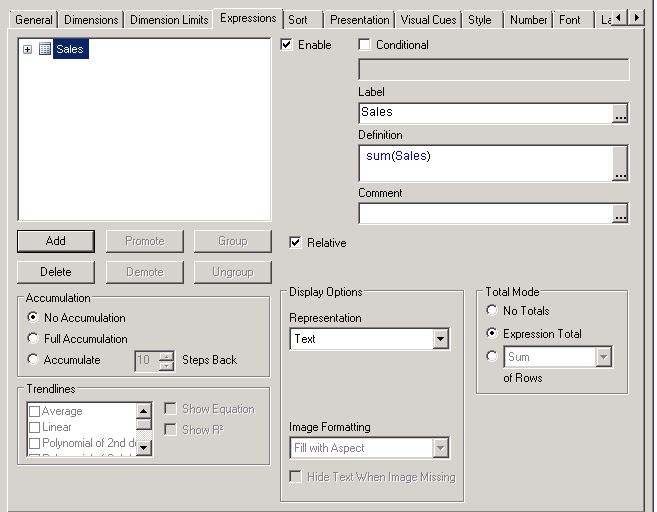Select the Sales expression entry
657x512 pixels.
point(70,49)
